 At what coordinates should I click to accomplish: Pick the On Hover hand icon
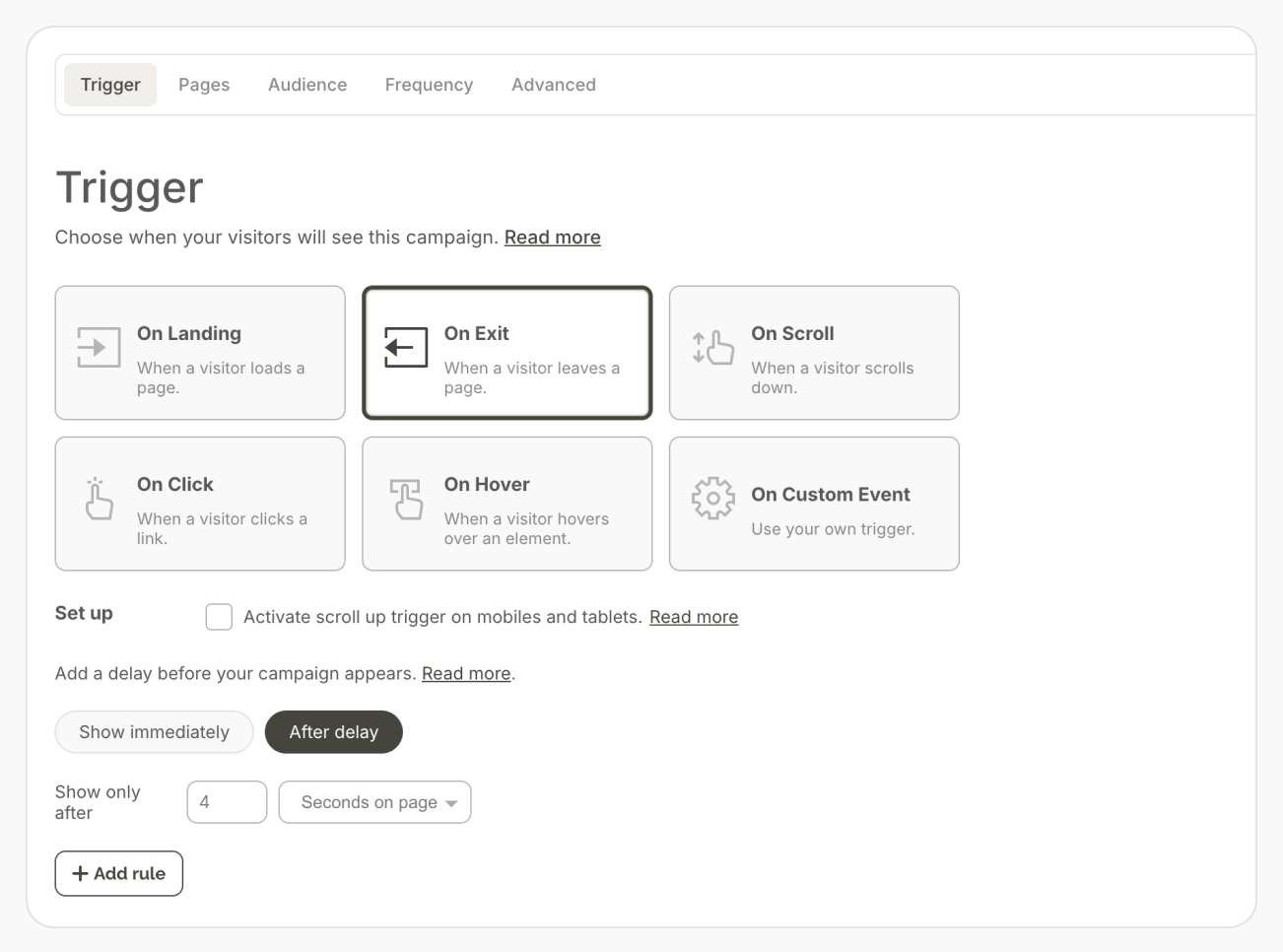point(406,499)
